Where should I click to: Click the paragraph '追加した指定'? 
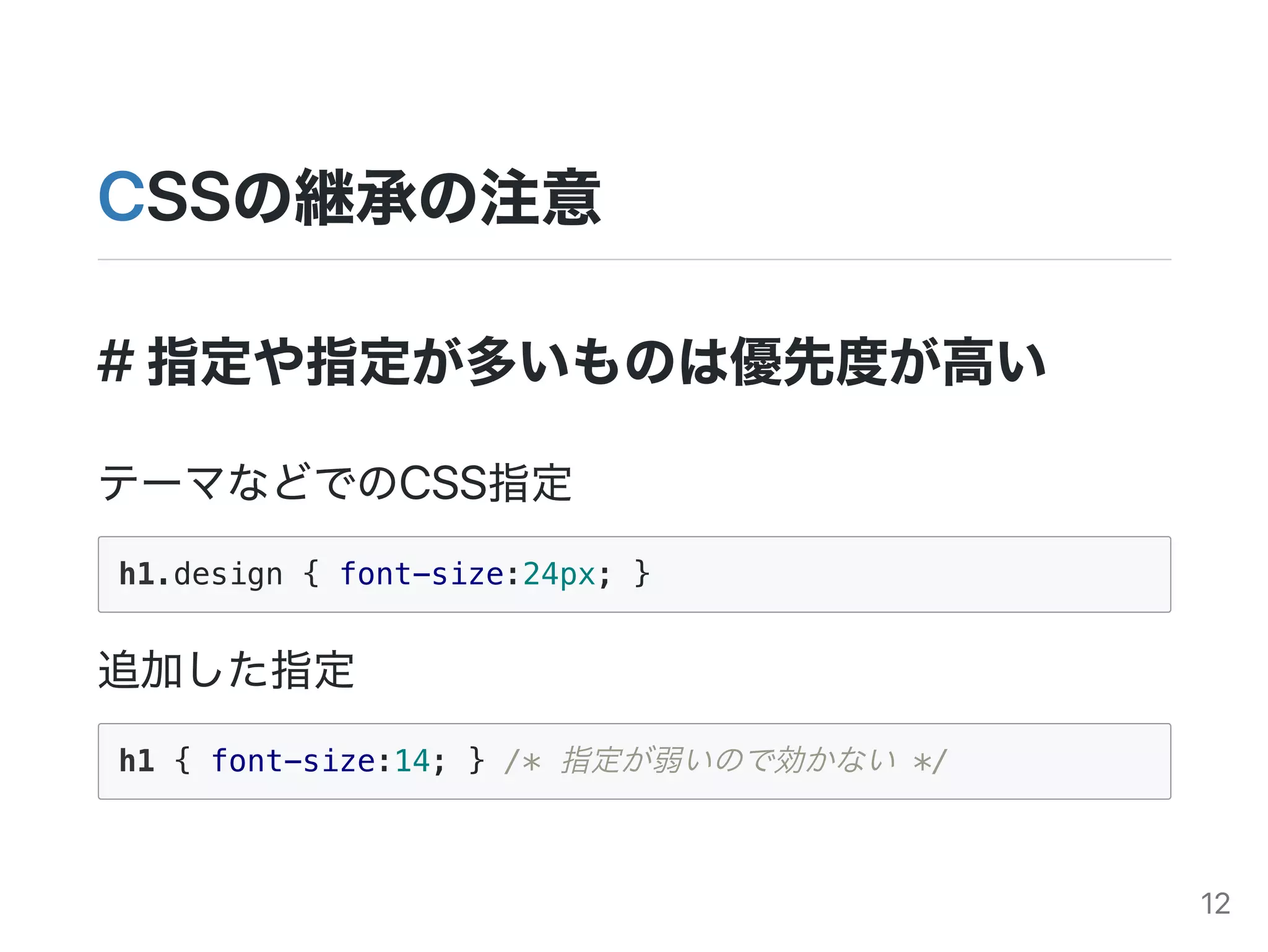pyautogui.click(x=227, y=670)
